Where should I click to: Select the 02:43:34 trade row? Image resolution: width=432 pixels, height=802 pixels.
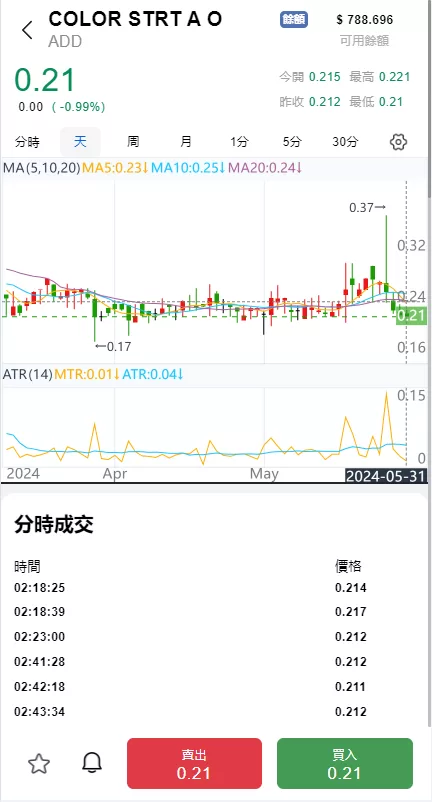coord(213,711)
